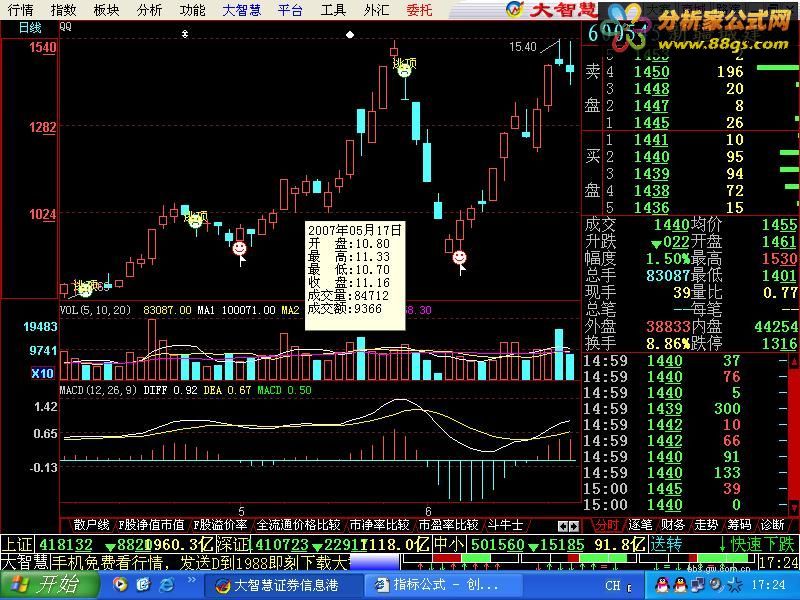The width and height of the screenshot is (800, 600).
Task: Open the first QQ penguin tray icon
Action: pyautogui.click(x=661, y=584)
